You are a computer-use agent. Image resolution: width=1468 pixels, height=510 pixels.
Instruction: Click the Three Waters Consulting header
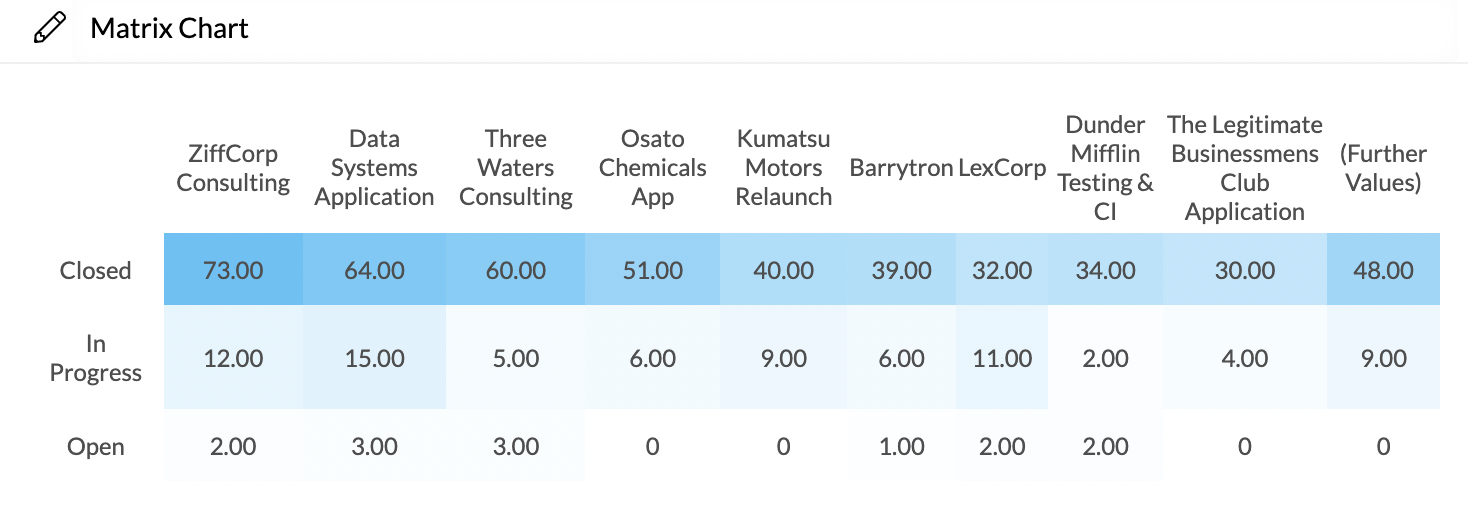[516, 168]
